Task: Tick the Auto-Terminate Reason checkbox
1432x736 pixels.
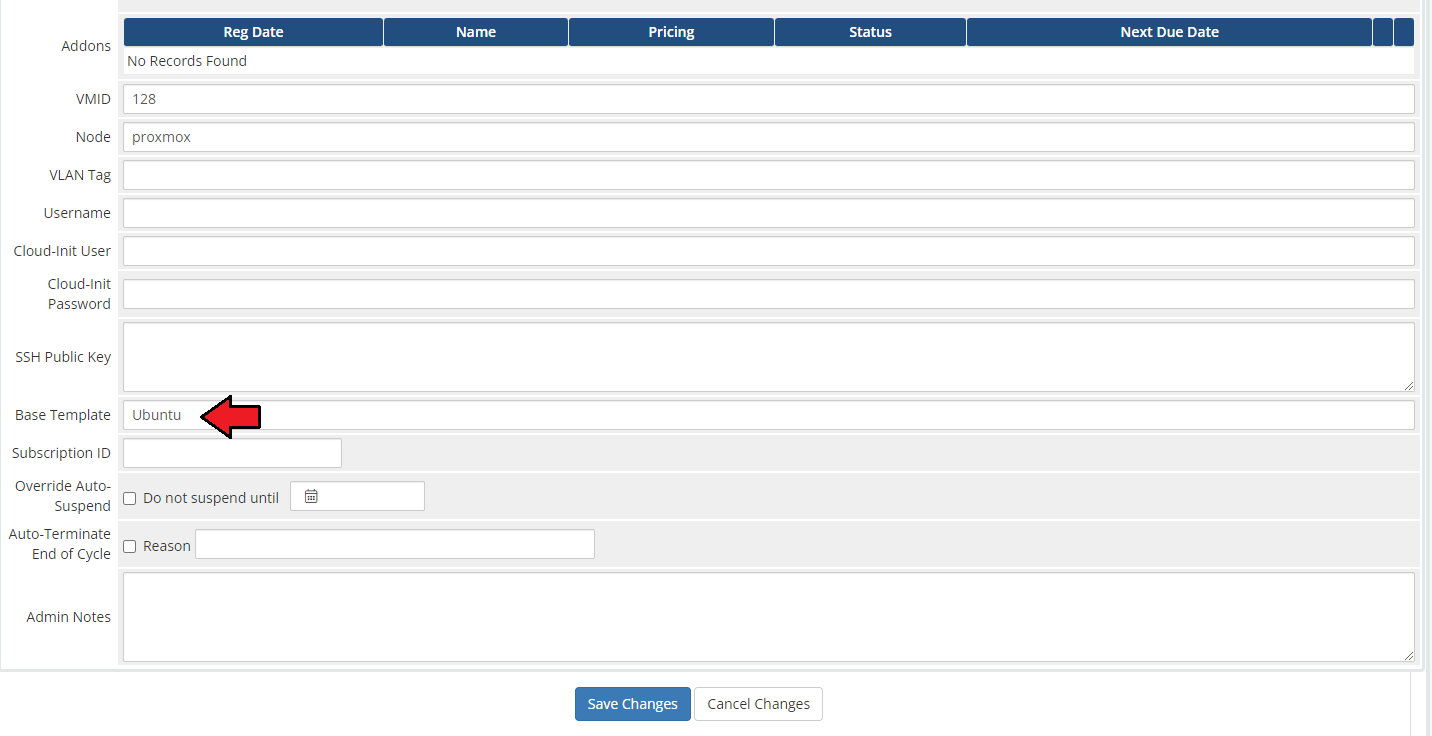Action: click(x=129, y=546)
